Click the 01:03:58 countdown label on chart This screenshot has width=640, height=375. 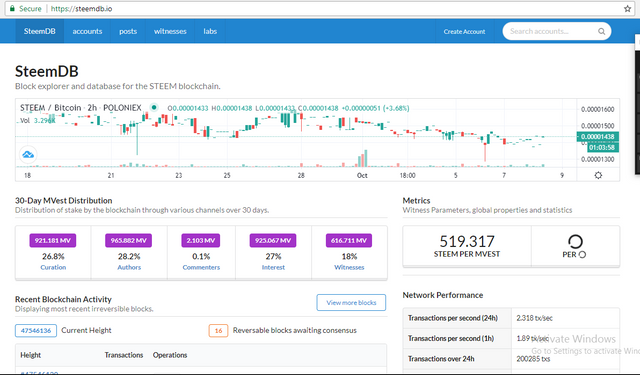click(x=602, y=147)
